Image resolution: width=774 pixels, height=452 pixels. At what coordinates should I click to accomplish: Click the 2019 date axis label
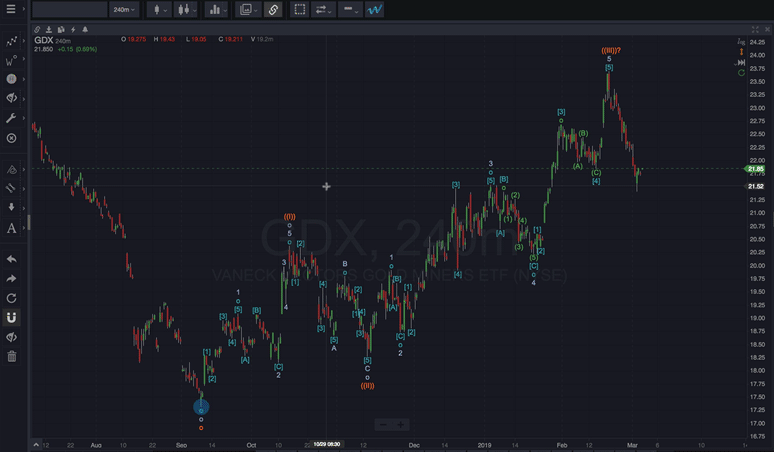484,445
